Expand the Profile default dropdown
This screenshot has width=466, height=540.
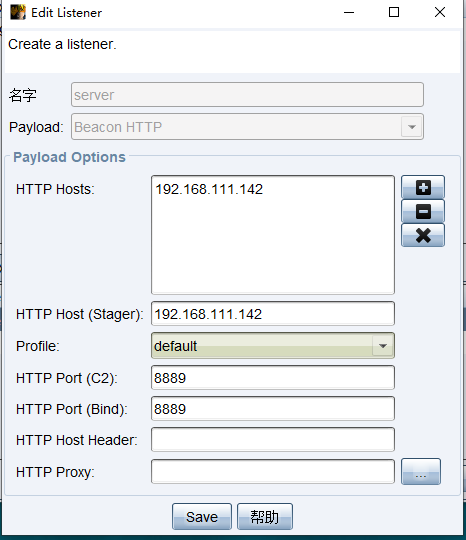coord(383,345)
